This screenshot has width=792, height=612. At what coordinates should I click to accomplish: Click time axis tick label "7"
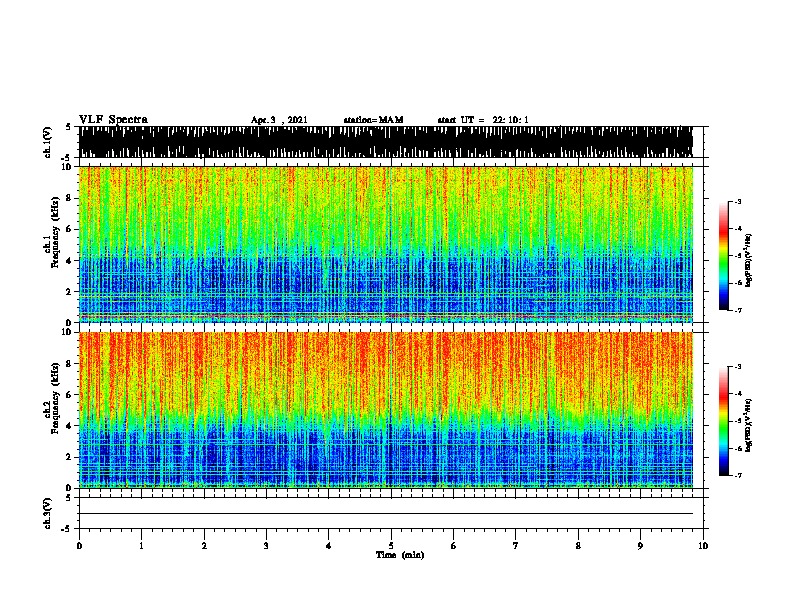point(516,546)
